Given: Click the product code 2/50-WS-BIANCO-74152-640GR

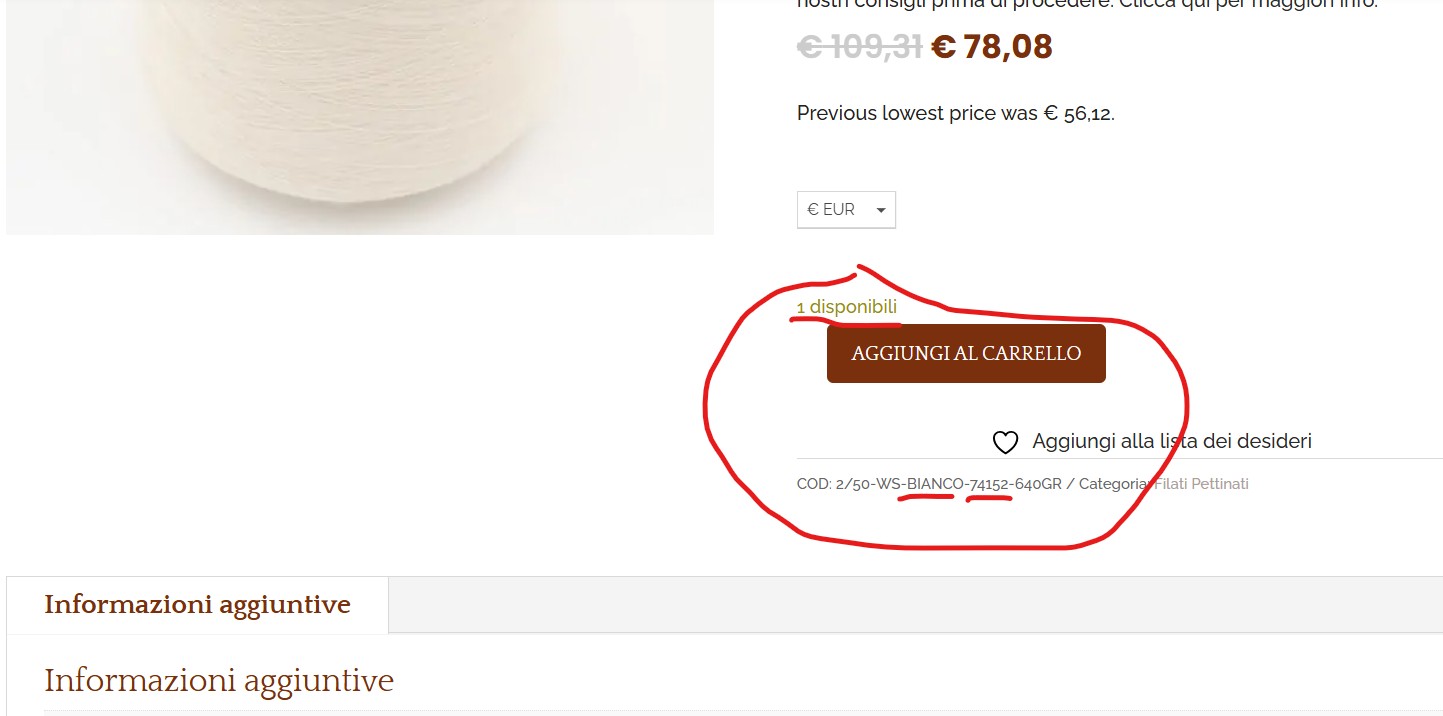Looking at the screenshot, I should (949, 484).
